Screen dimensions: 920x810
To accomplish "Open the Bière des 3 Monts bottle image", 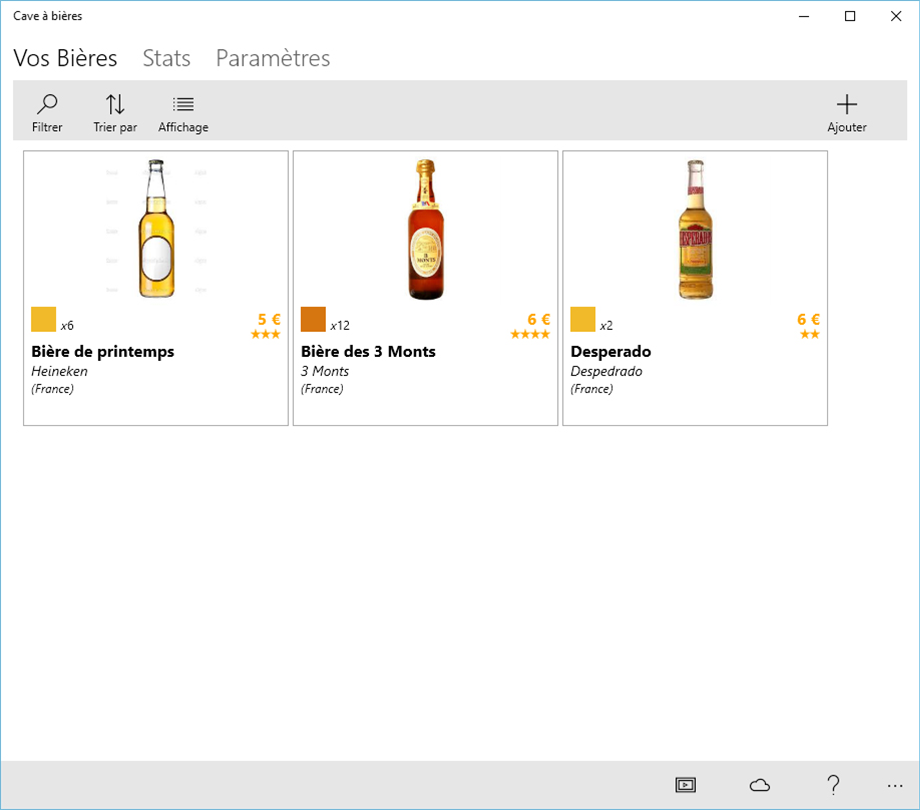I will [426, 229].
